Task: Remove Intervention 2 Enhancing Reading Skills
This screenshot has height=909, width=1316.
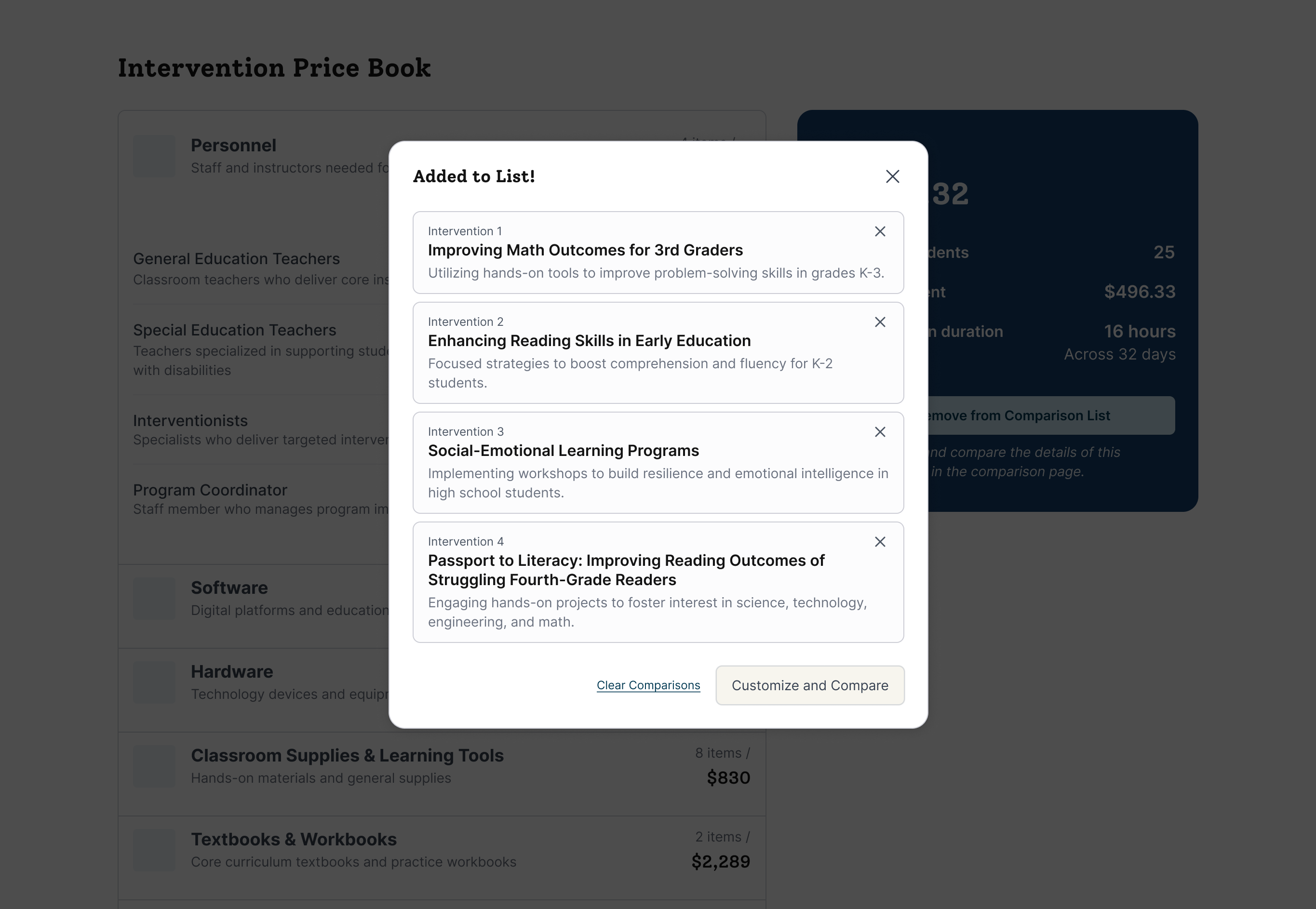Action: [880, 322]
